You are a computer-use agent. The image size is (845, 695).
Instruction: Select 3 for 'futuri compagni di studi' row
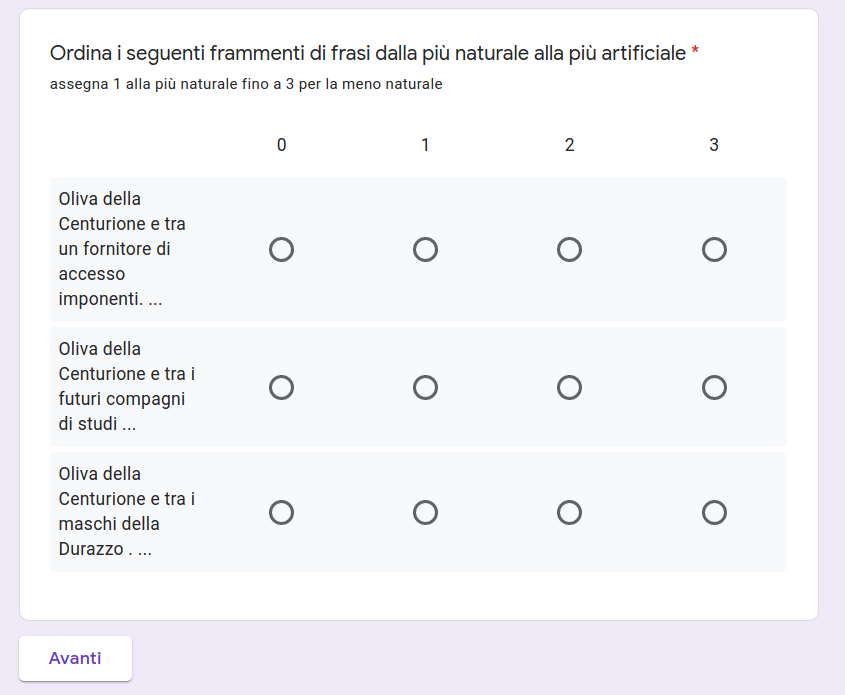(714, 387)
